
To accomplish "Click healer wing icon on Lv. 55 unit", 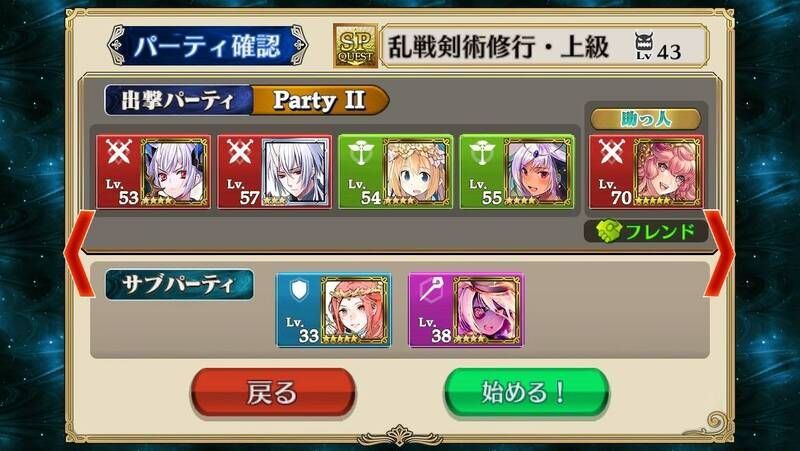I will [482, 153].
